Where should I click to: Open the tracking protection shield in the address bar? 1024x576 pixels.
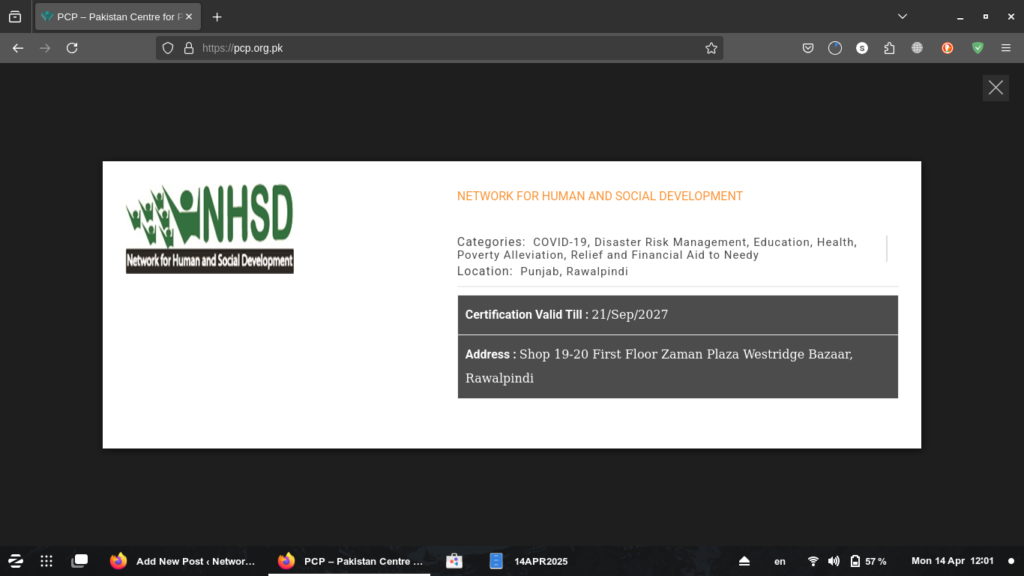pos(168,48)
